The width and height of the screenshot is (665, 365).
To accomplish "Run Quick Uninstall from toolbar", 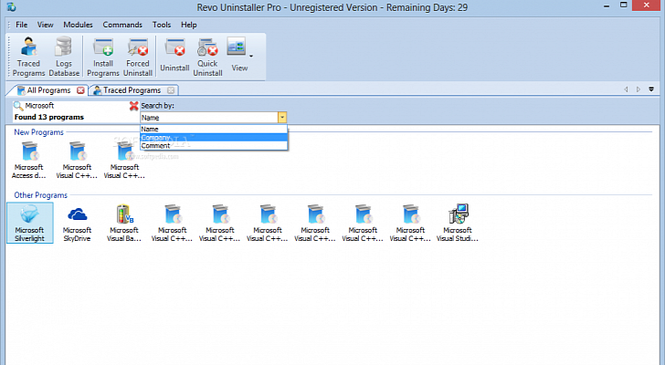I will tap(207, 57).
